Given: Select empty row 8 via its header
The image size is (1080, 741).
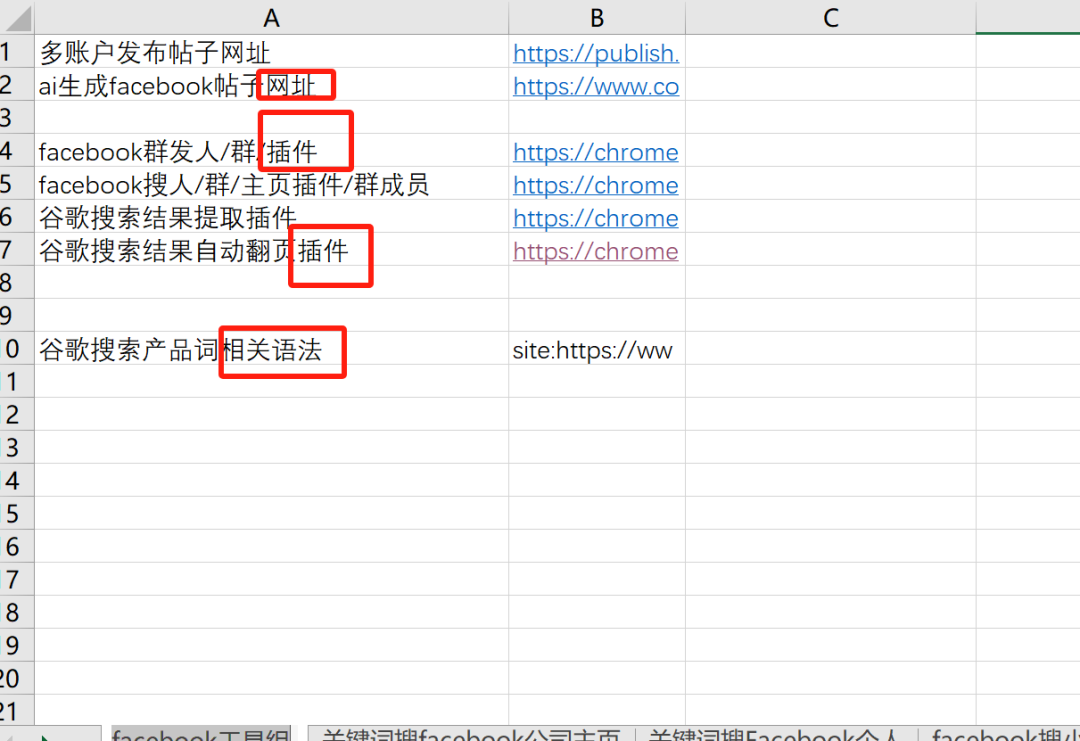Looking at the screenshot, I should 17,283.
